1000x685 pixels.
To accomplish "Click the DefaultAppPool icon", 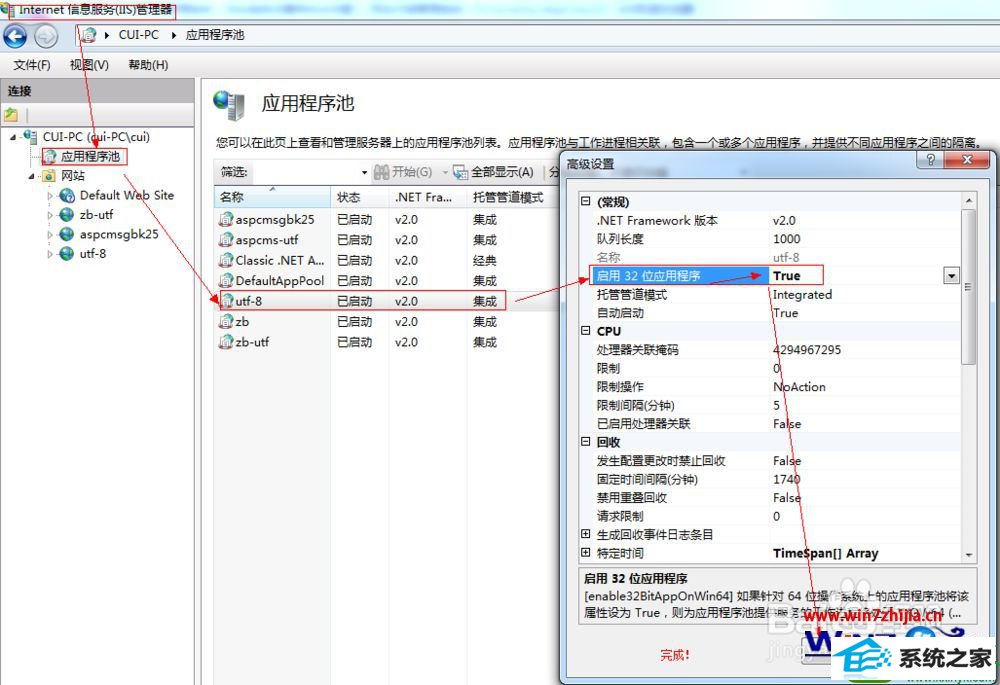I will [226, 281].
